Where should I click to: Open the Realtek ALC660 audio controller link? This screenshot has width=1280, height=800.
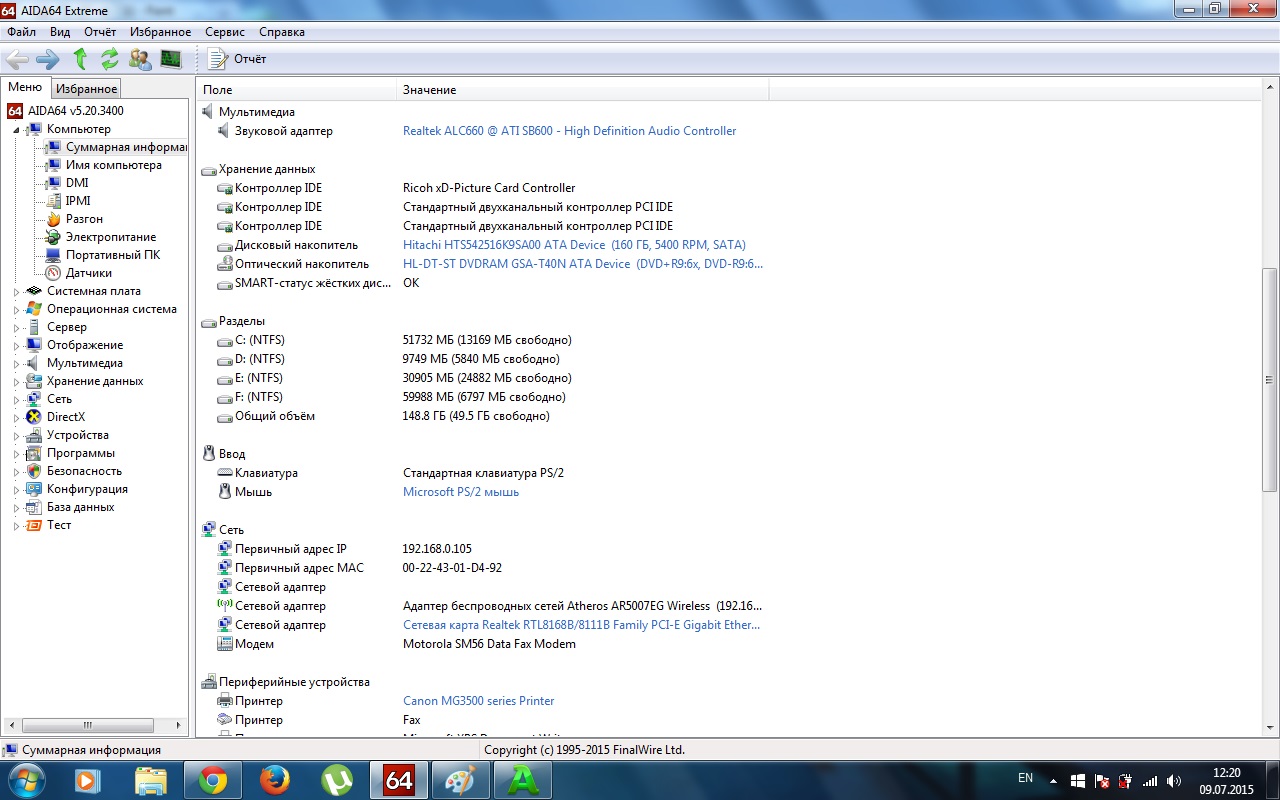pyautogui.click(x=569, y=131)
